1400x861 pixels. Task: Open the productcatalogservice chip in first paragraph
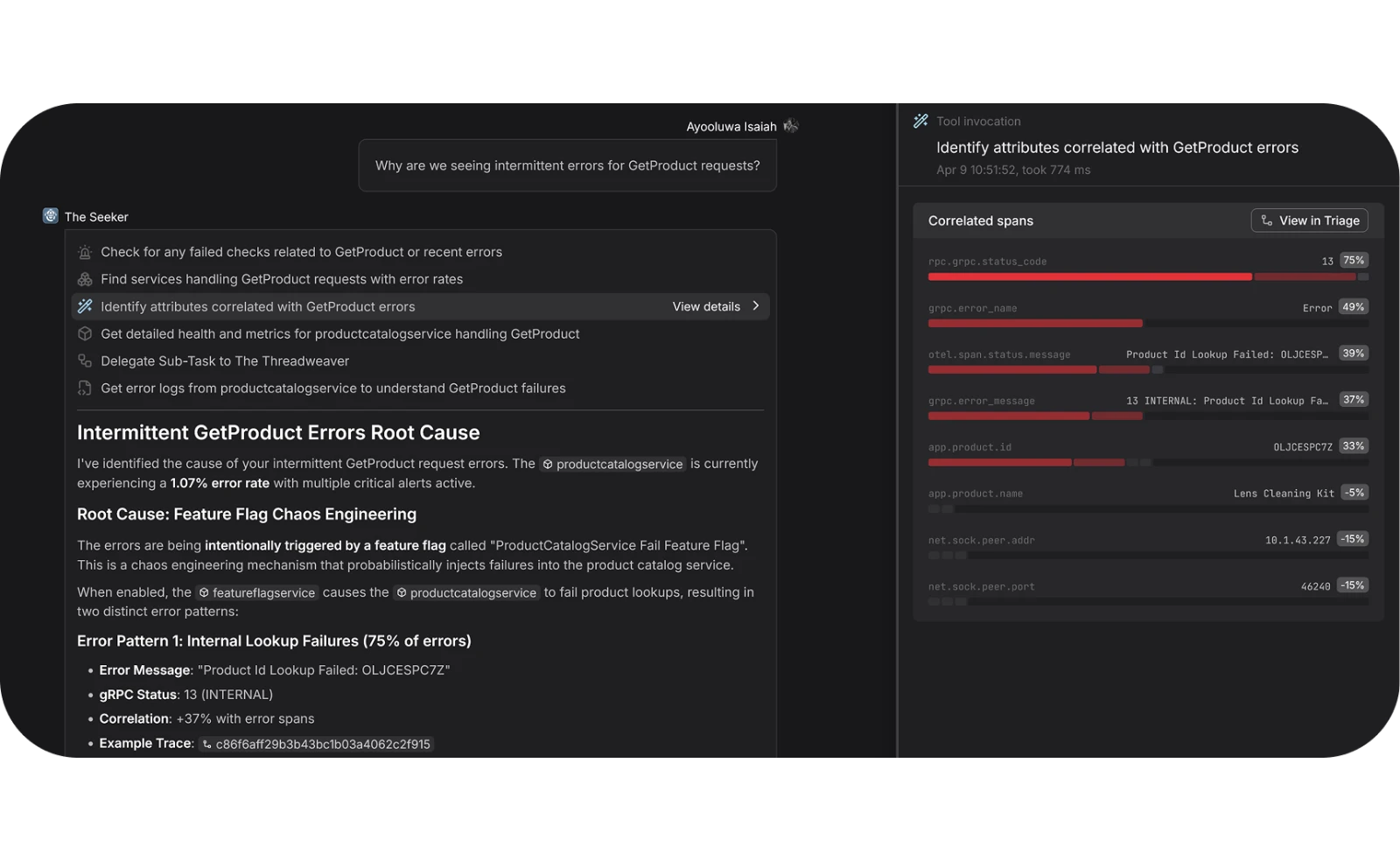[612, 464]
